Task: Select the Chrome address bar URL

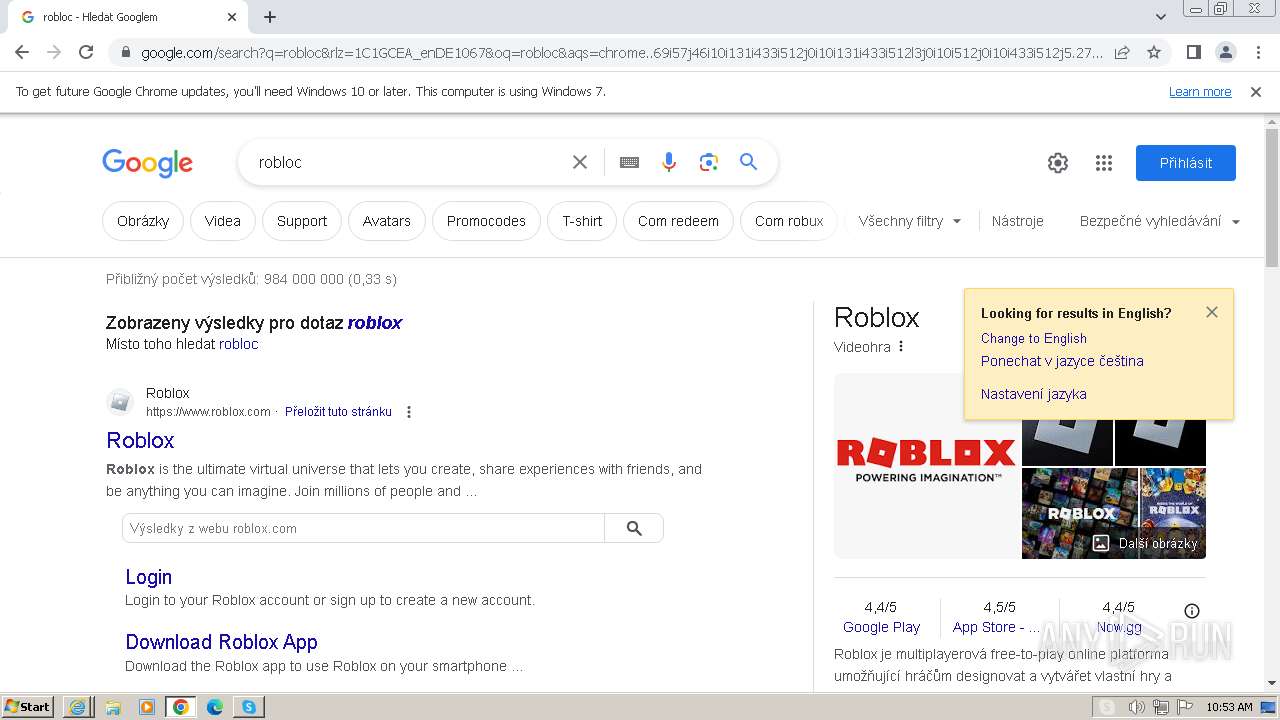Action: pos(620,52)
